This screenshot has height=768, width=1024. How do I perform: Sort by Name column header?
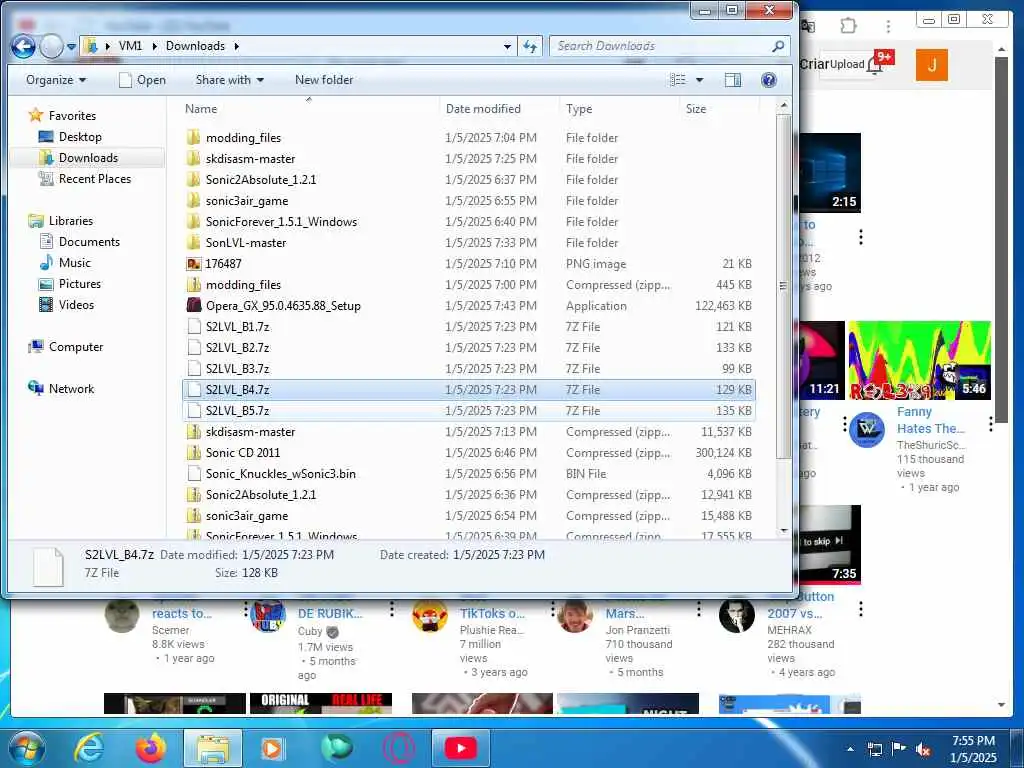pos(200,109)
